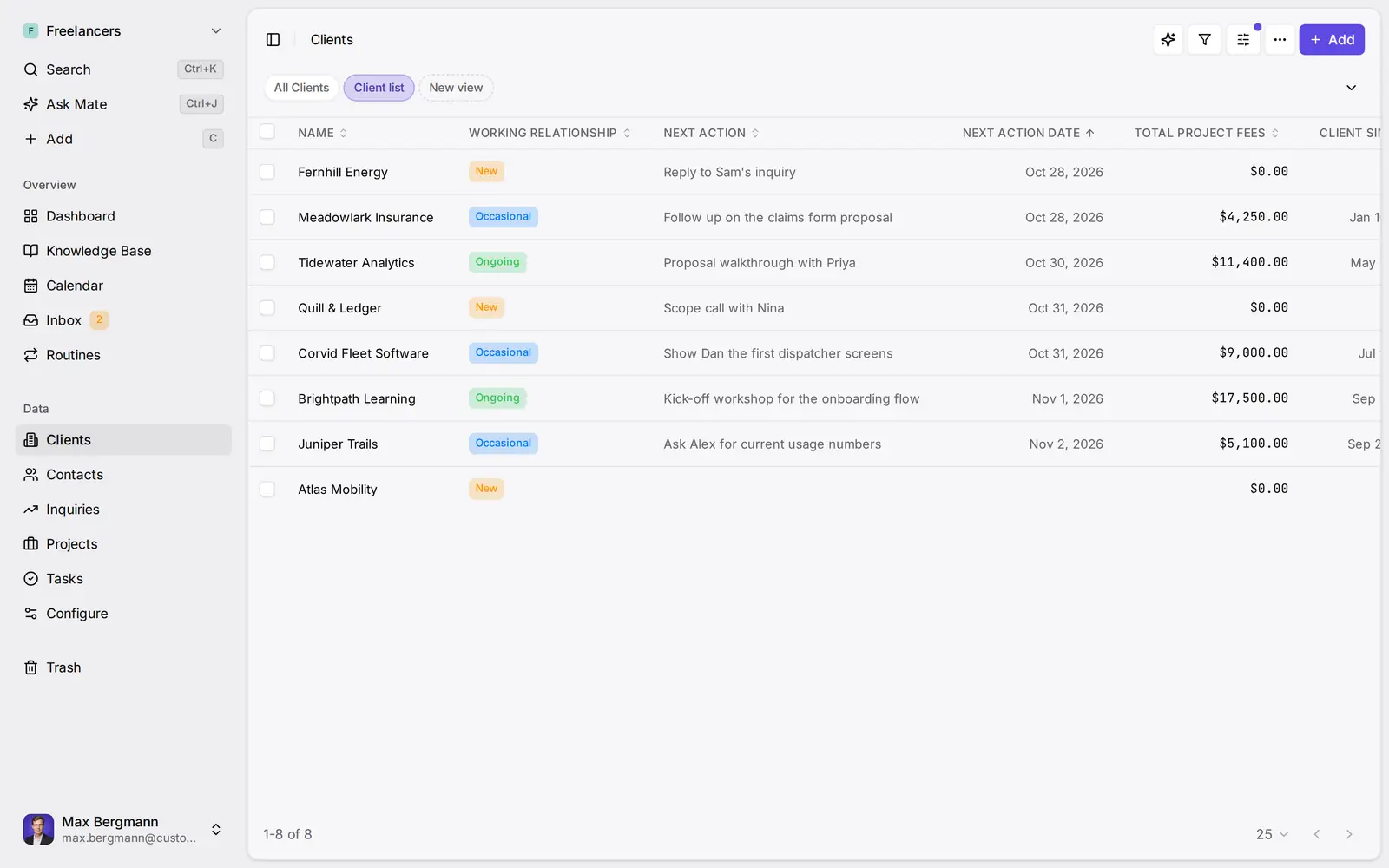Open the 25 rows-per-page dropdown
1389x868 pixels.
1272,834
